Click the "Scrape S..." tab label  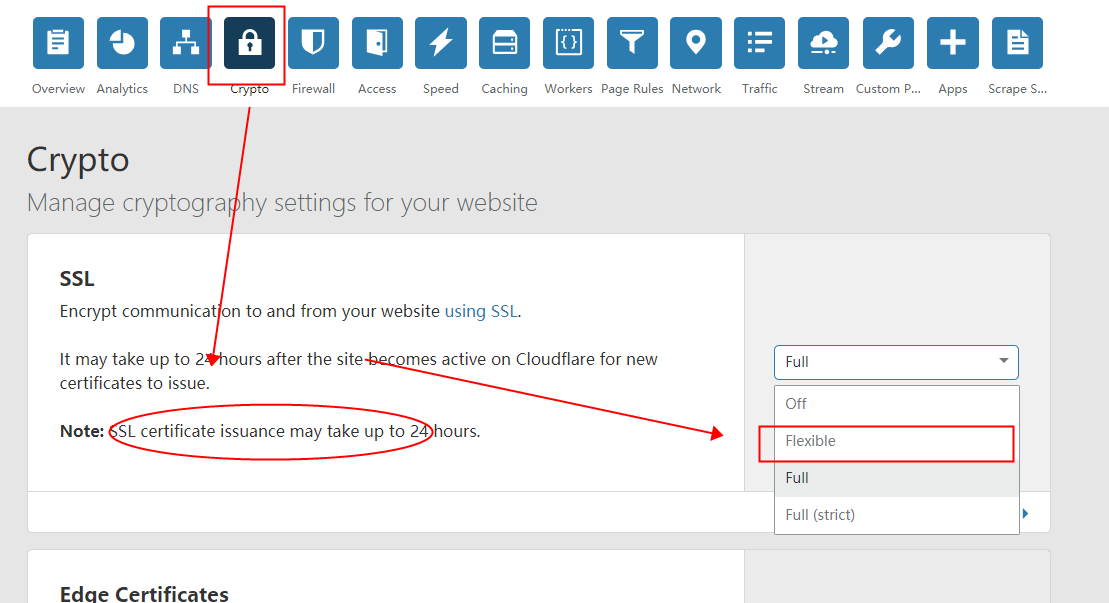point(1017,88)
